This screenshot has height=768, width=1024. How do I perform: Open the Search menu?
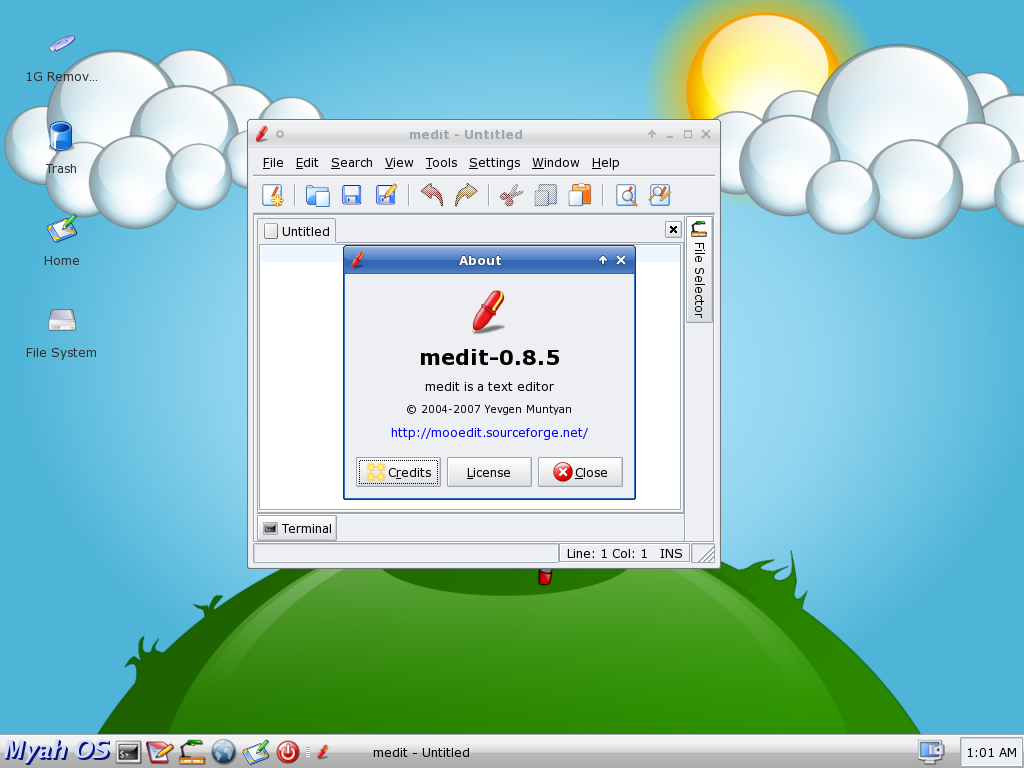tap(351, 163)
